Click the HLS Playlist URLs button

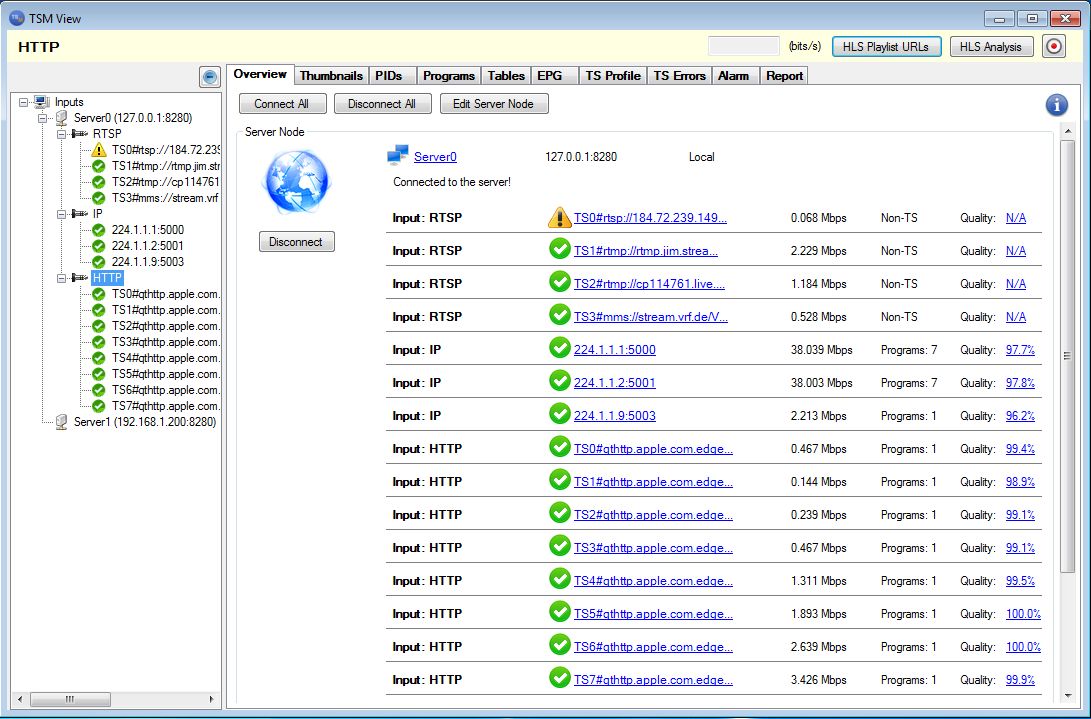point(886,47)
